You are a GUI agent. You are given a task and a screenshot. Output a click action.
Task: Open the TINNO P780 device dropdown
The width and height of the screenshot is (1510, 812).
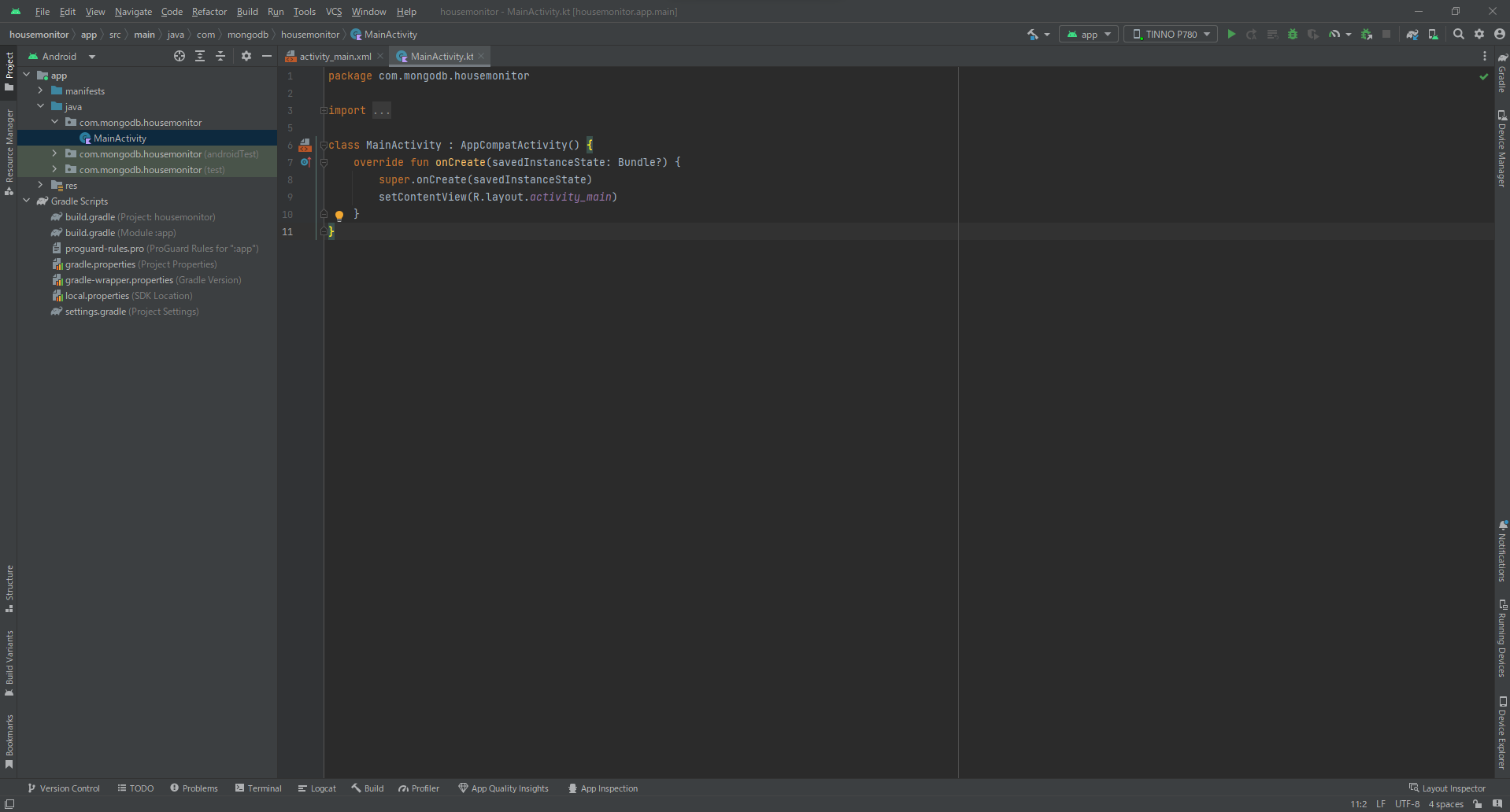1171,35
